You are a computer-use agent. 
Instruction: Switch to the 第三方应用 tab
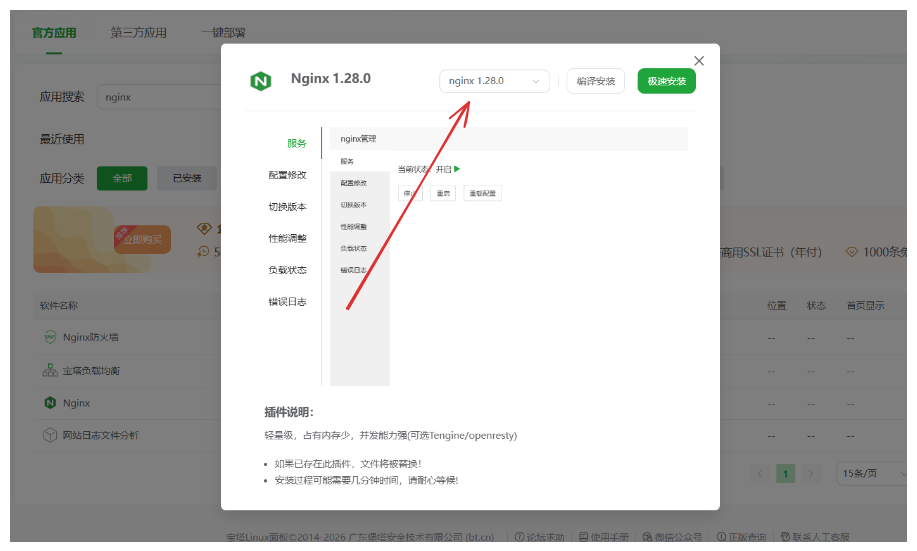pyautogui.click(x=138, y=32)
